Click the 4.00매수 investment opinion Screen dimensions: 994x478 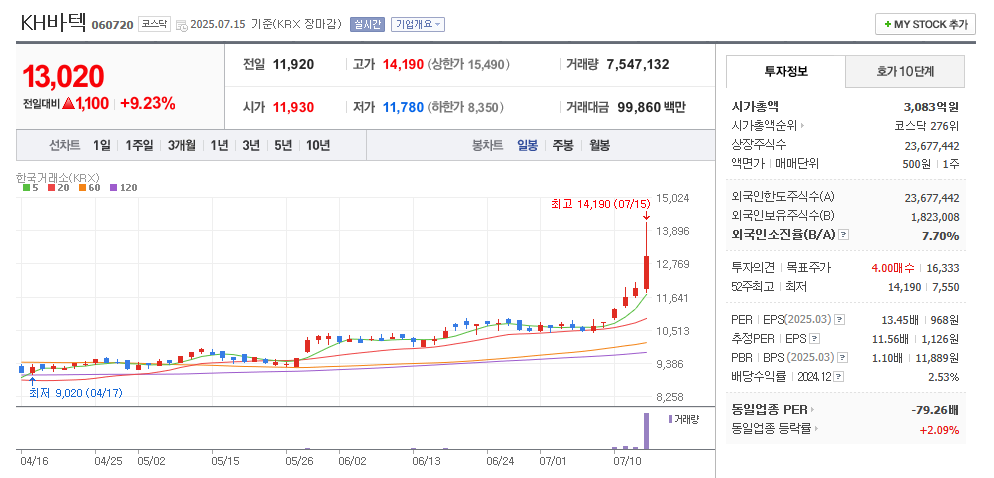tap(891, 268)
